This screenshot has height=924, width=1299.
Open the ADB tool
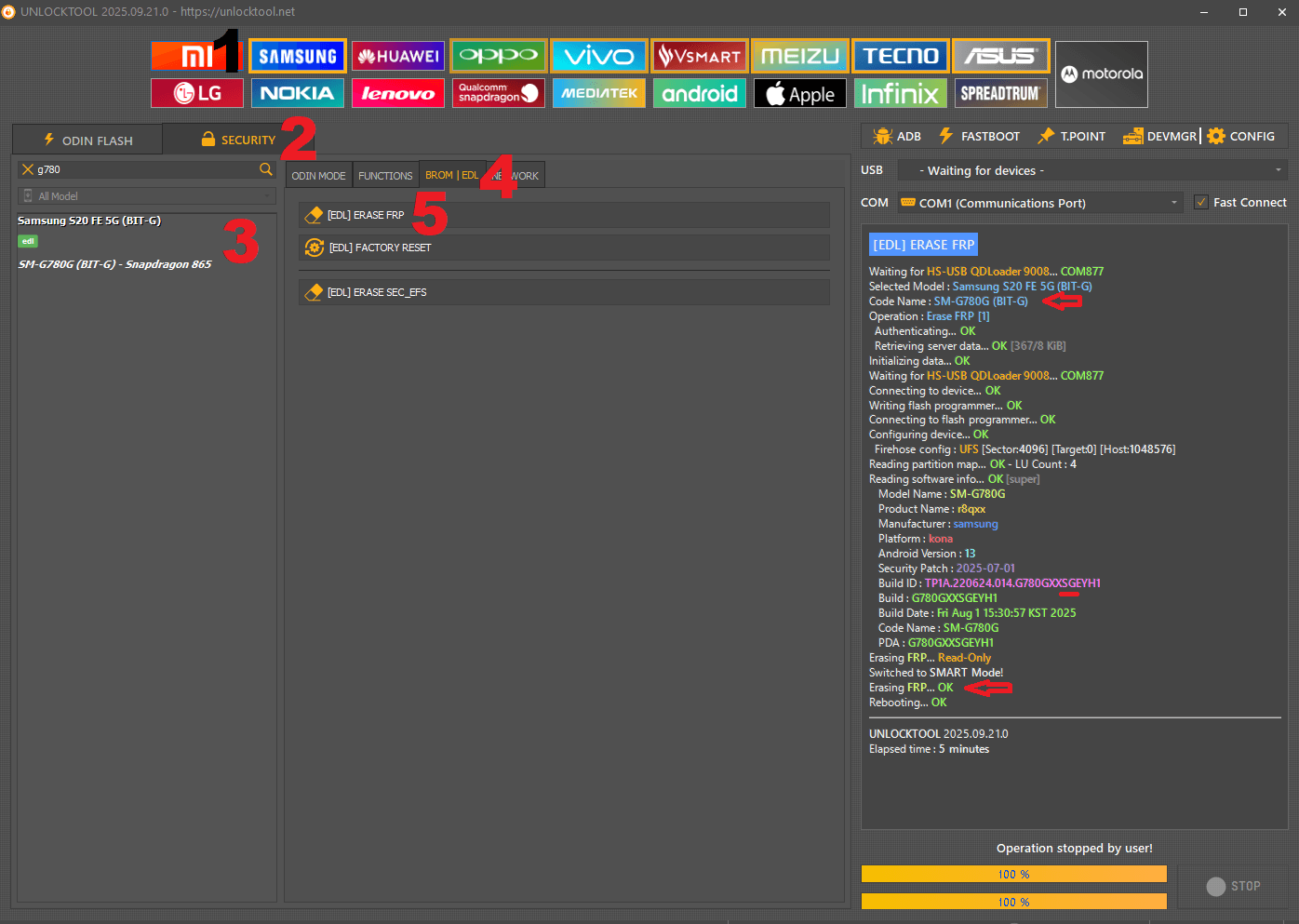897,136
